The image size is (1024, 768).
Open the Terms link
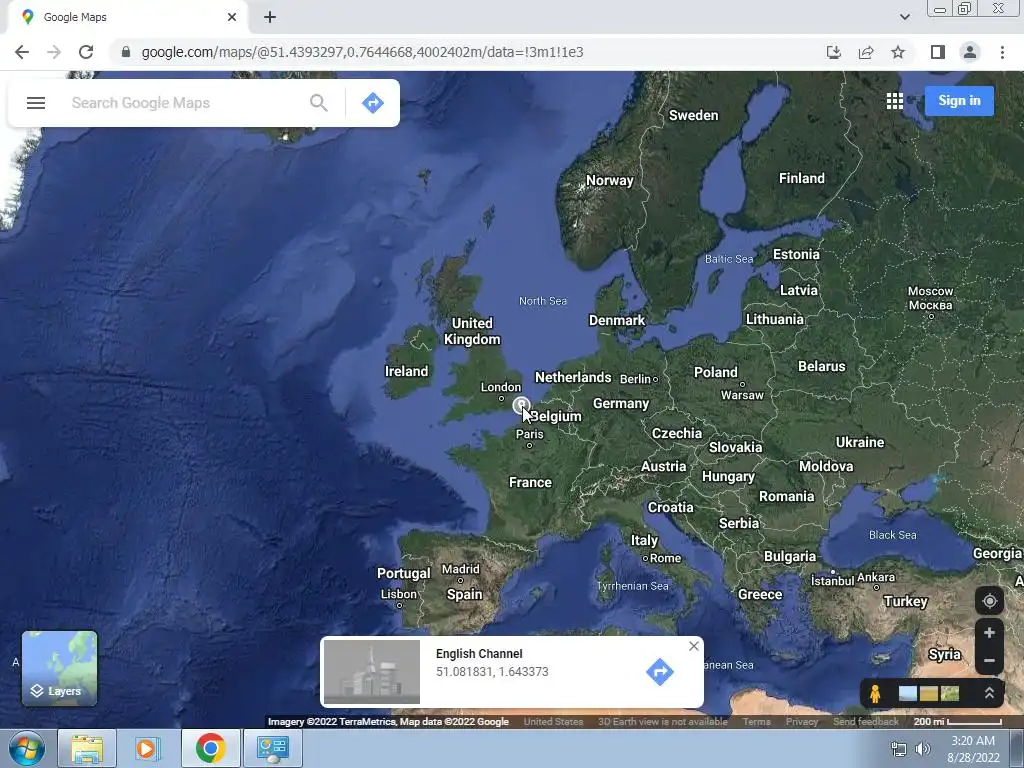click(x=756, y=722)
